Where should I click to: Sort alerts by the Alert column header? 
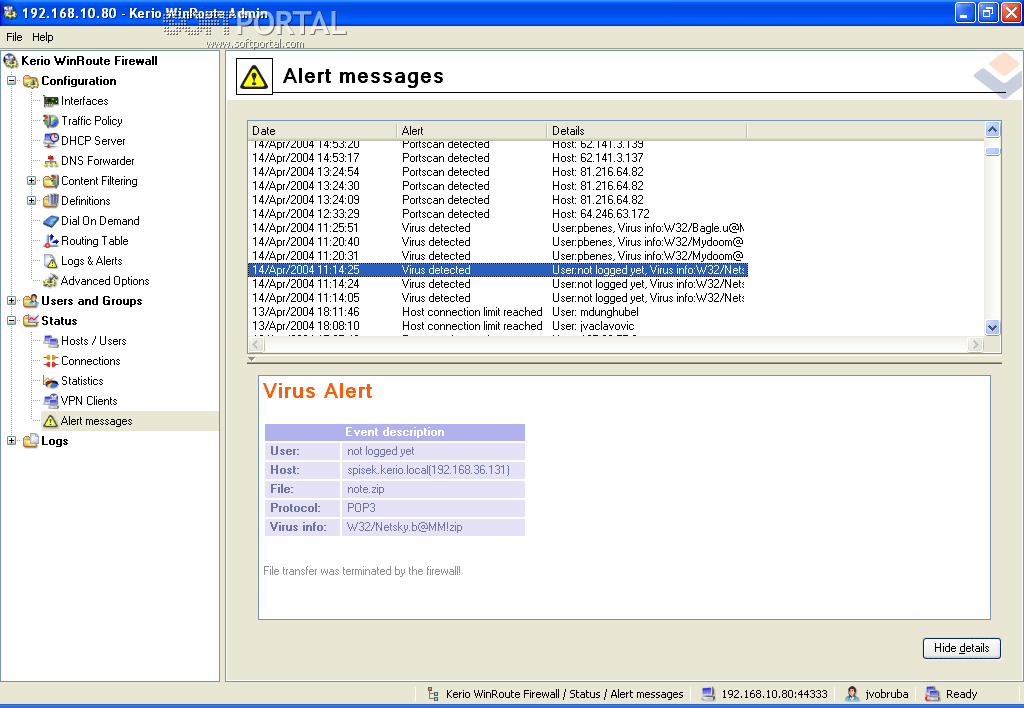point(472,131)
